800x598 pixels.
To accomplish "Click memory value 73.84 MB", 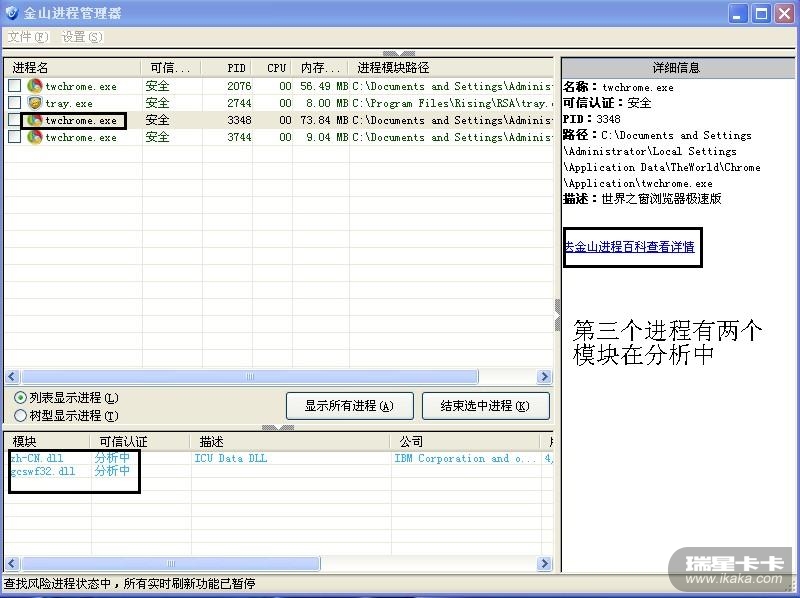I will (324, 120).
